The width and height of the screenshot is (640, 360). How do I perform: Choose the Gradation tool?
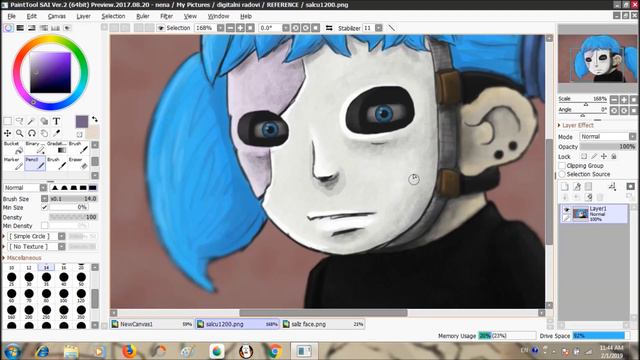coord(56,148)
